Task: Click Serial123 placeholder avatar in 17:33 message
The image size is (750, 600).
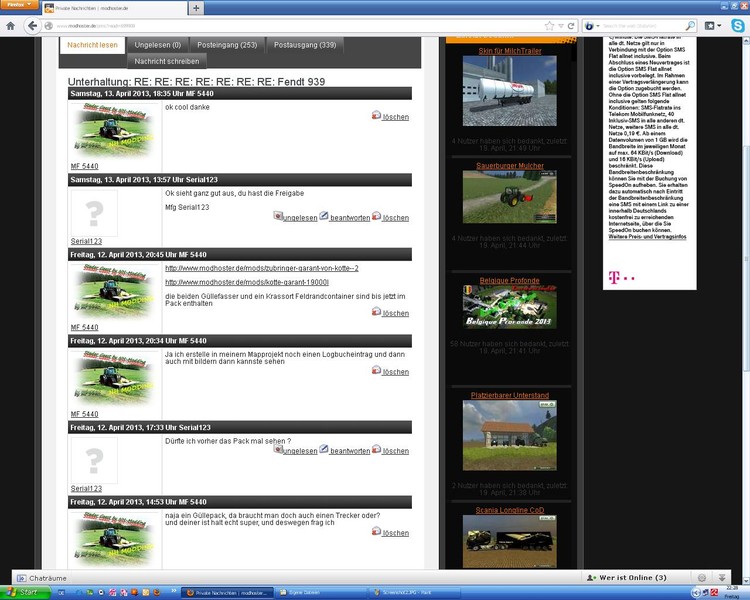Action: pyautogui.click(x=94, y=461)
